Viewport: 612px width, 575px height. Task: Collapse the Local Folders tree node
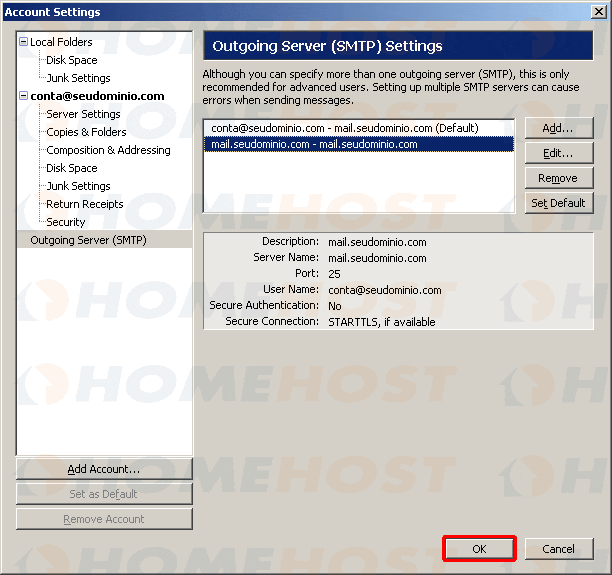tap(23, 41)
